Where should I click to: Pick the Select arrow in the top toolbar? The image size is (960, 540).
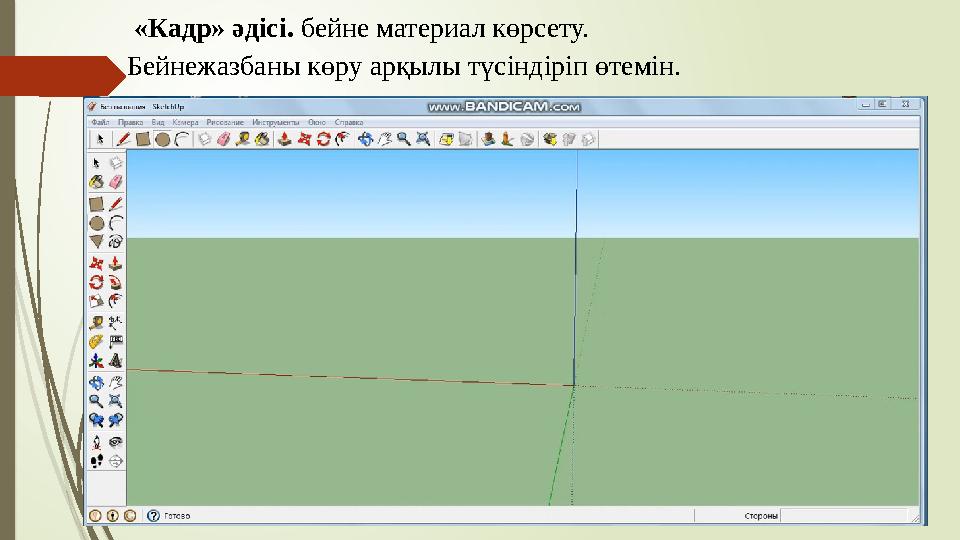pos(100,140)
